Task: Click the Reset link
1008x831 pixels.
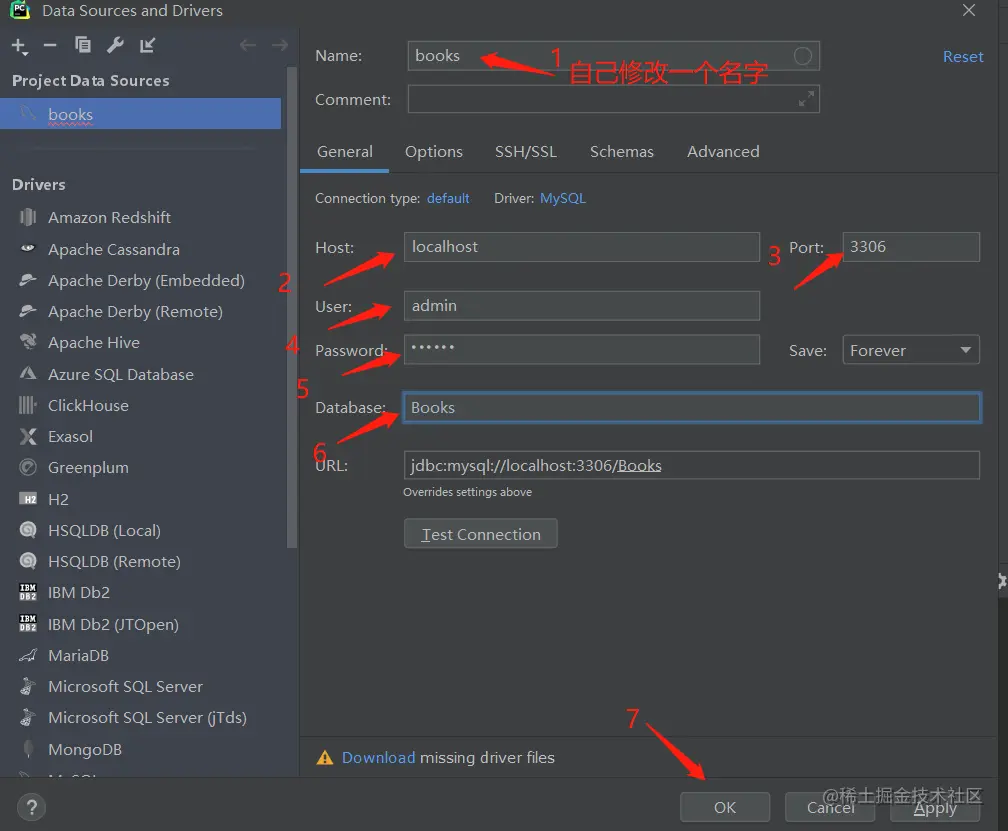Action: pyautogui.click(x=962, y=57)
